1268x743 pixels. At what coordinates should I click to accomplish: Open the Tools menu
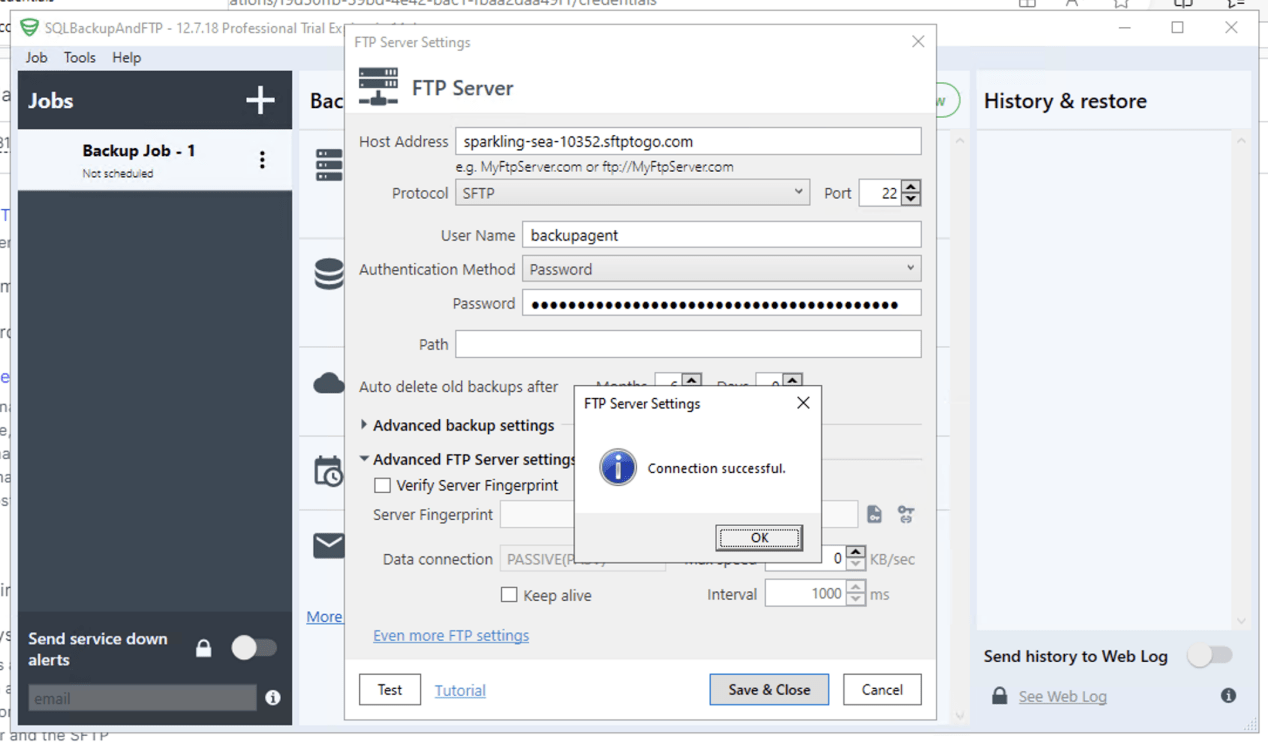tap(79, 57)
